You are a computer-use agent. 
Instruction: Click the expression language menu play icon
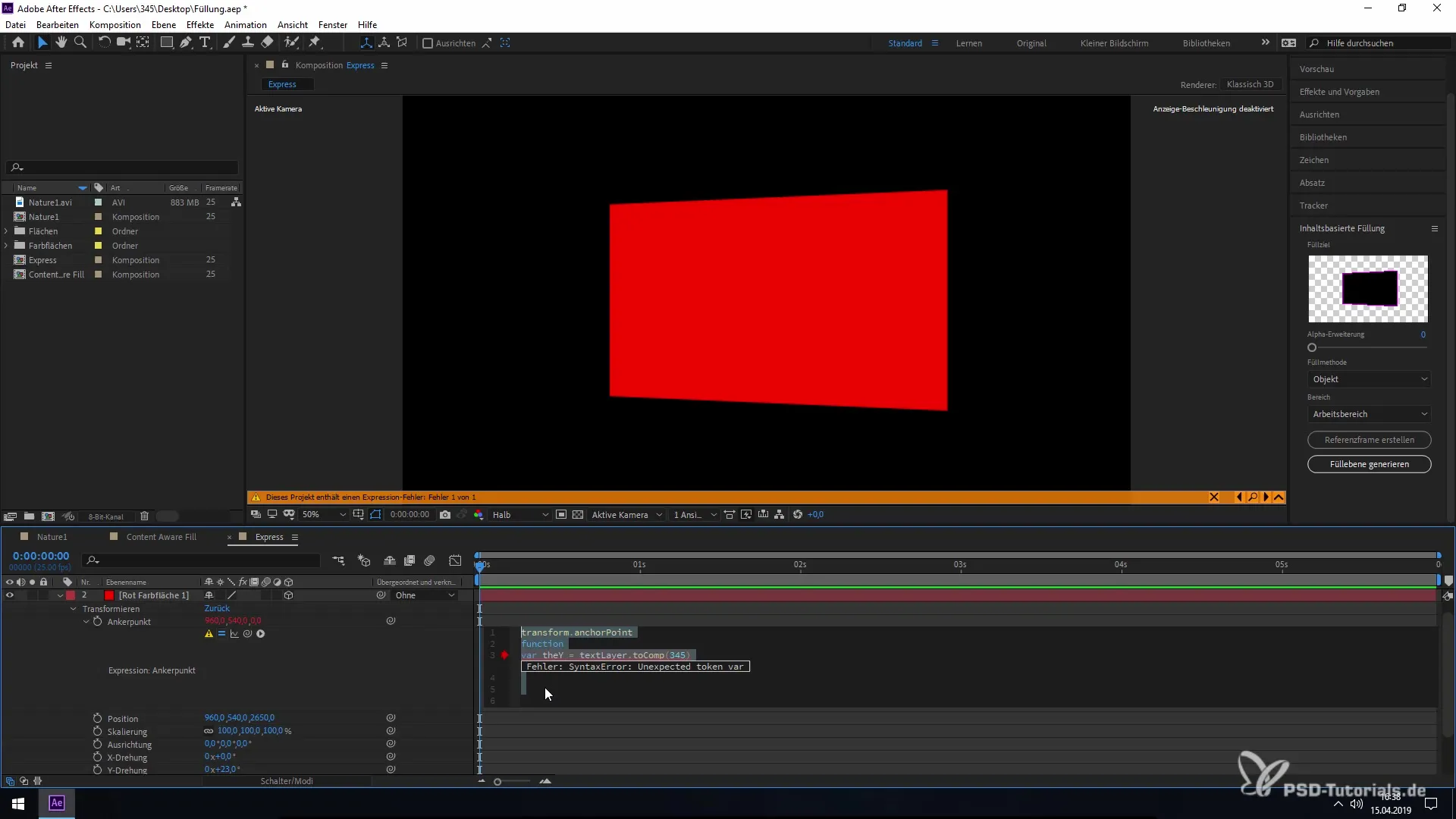[261, 634]
